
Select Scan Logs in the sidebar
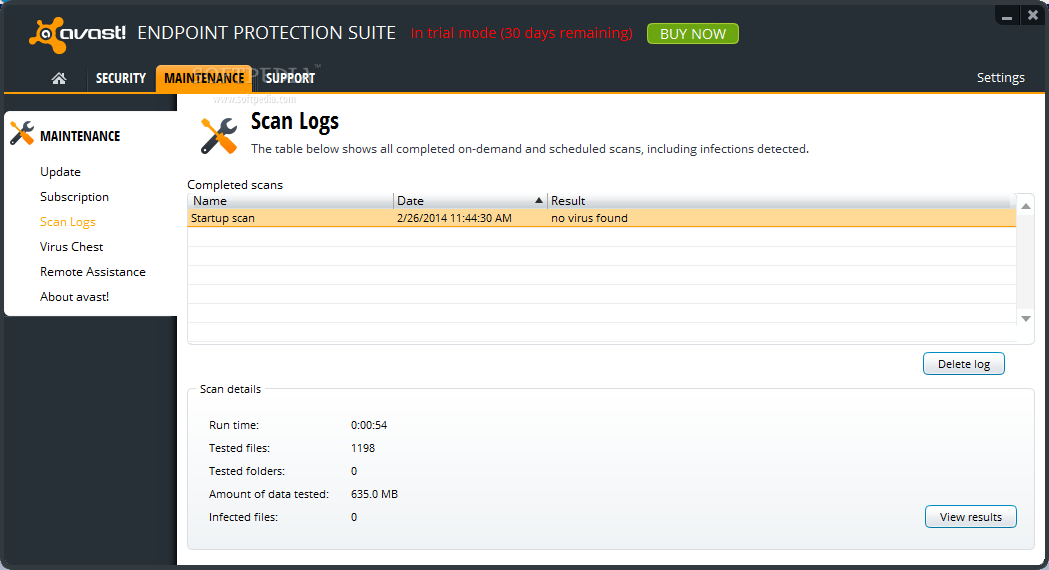coord(68,221)
